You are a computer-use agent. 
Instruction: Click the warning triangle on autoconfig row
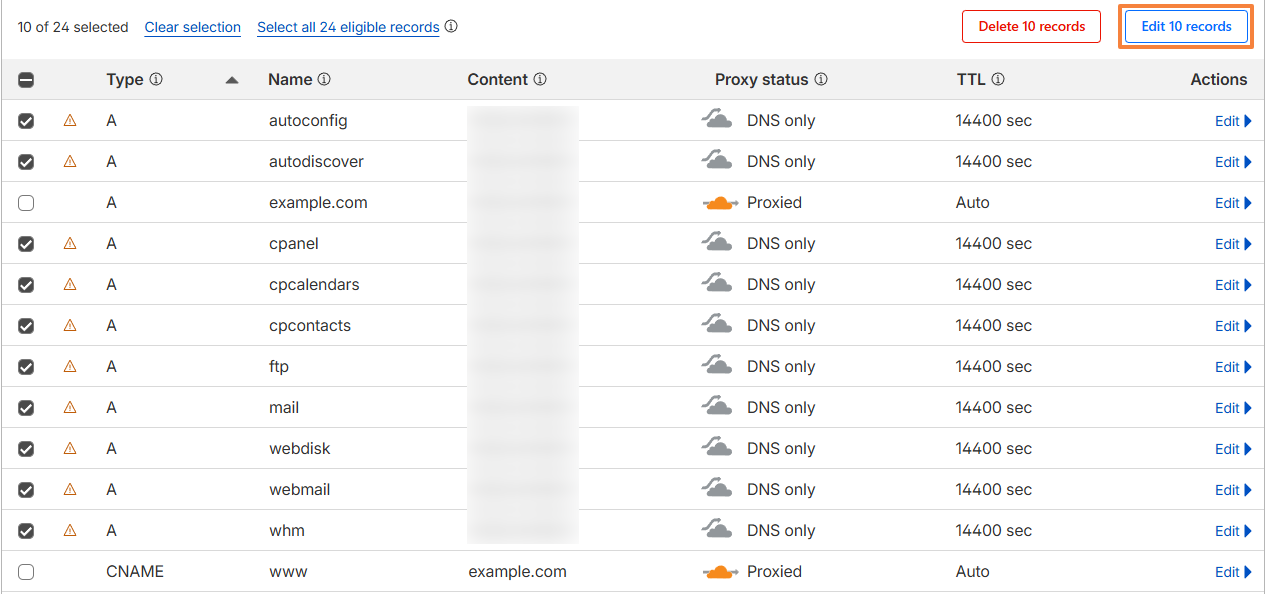[x=70, y=120]
